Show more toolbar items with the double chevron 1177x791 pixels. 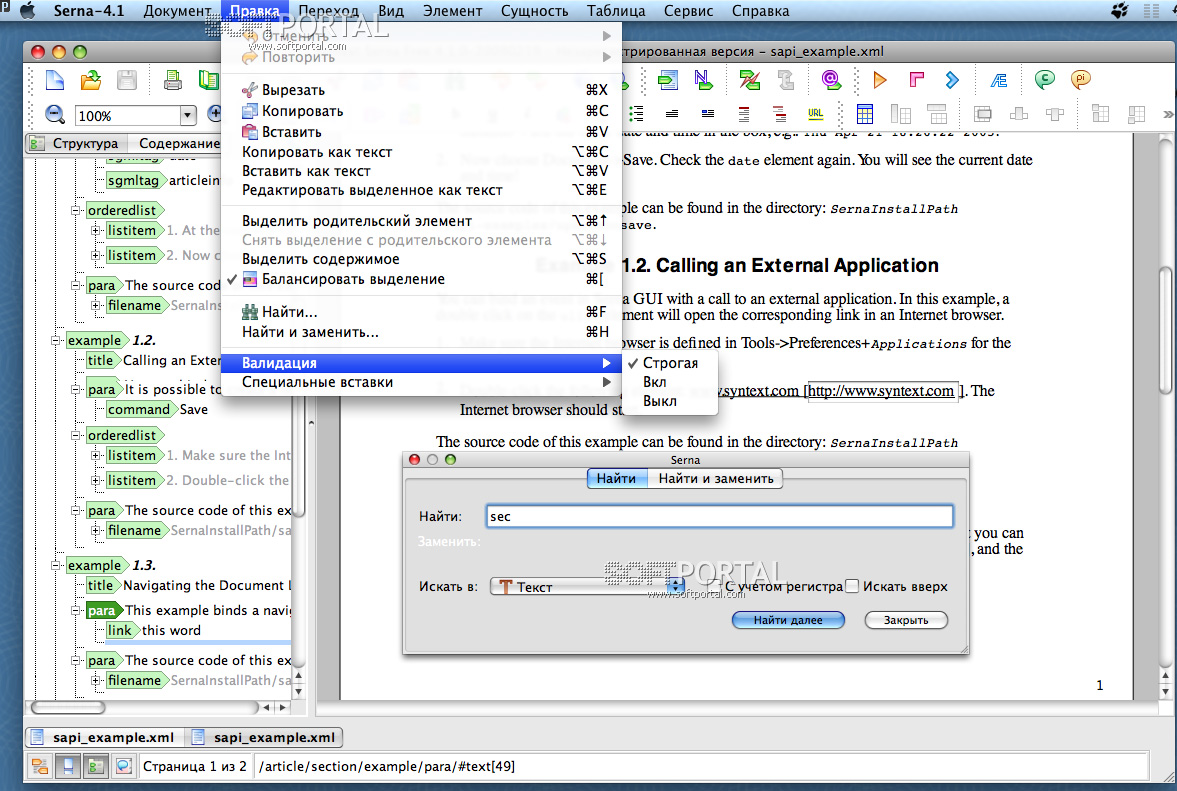[1168, 115]
